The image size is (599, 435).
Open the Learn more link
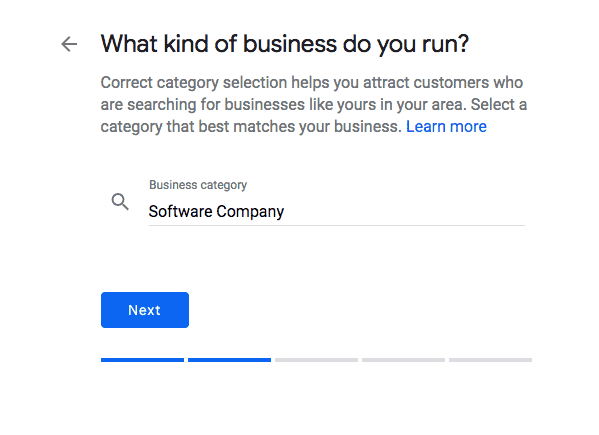pos(446,126)
